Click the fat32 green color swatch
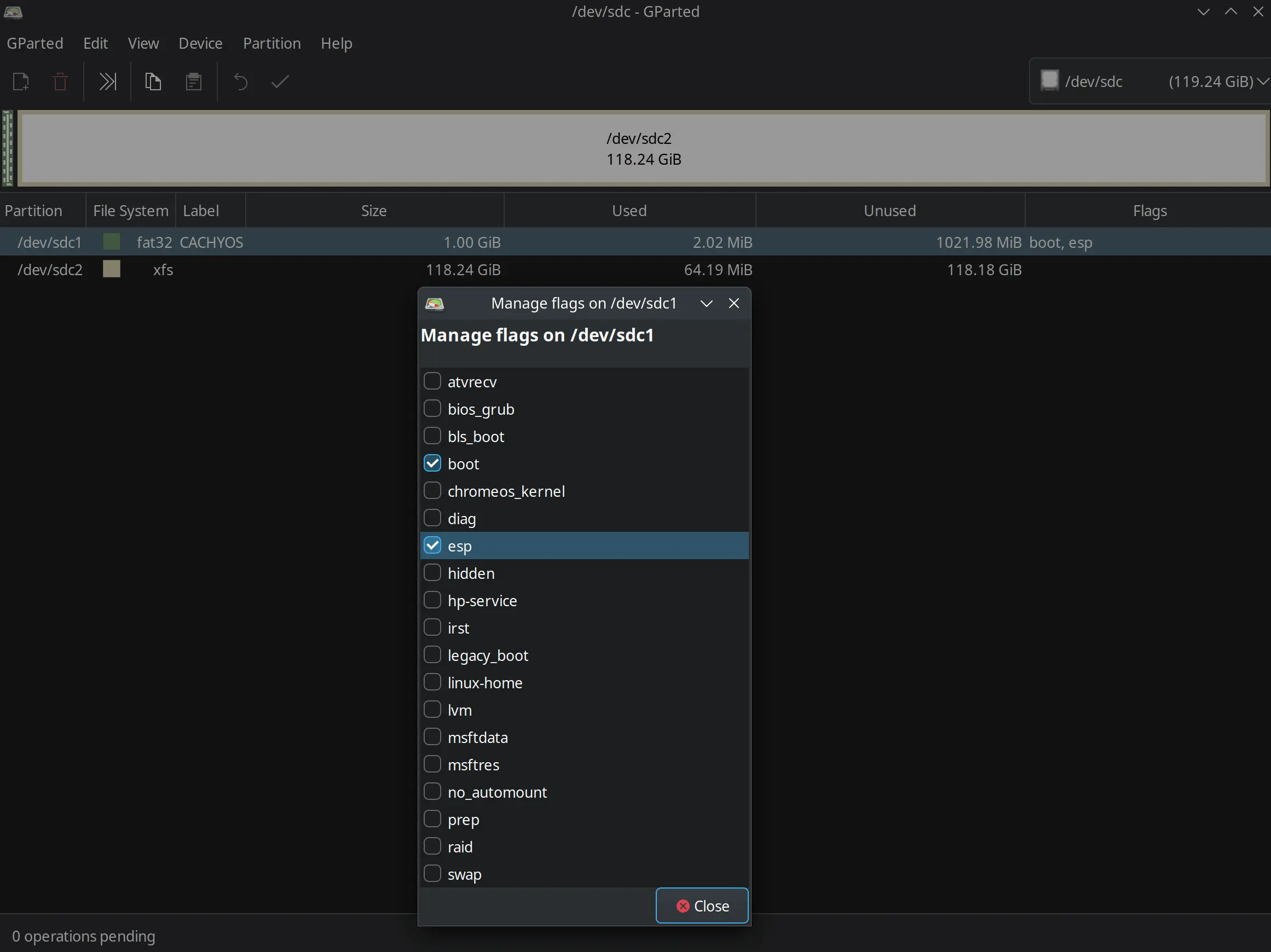This screenshot has height=952, width=1271. point(112,241)
